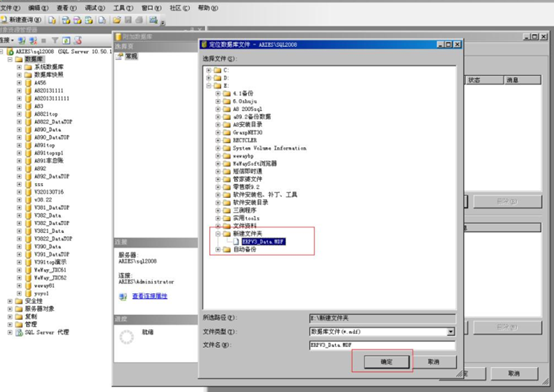Screen dimensions: 554x392
Task: Click the A83 database cylinder icon
Action: (28, 106)
